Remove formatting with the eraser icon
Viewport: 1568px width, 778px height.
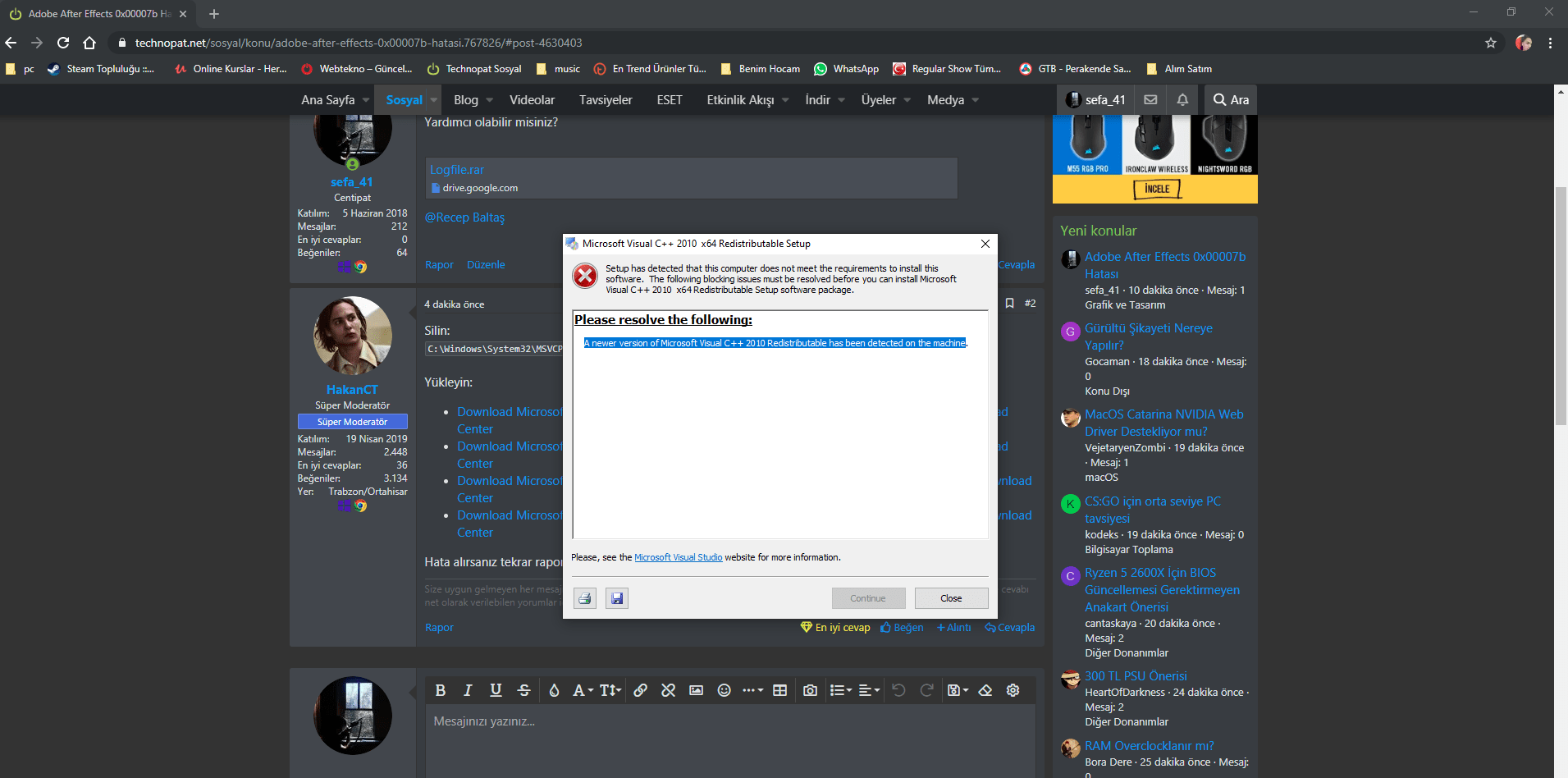(x=985, y=690)
